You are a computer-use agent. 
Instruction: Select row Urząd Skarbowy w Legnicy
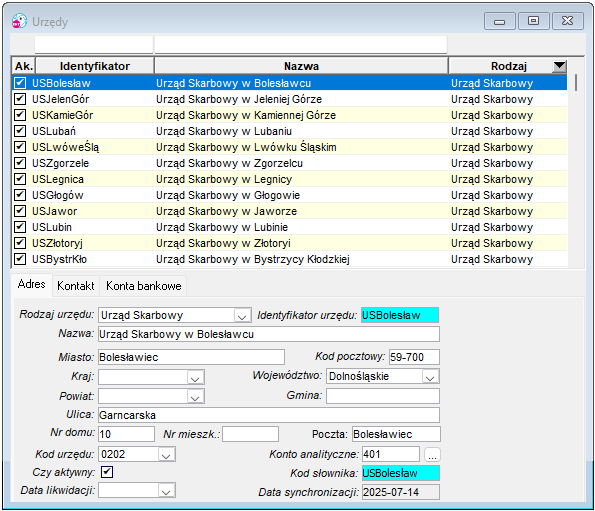[x=290, y=179]
